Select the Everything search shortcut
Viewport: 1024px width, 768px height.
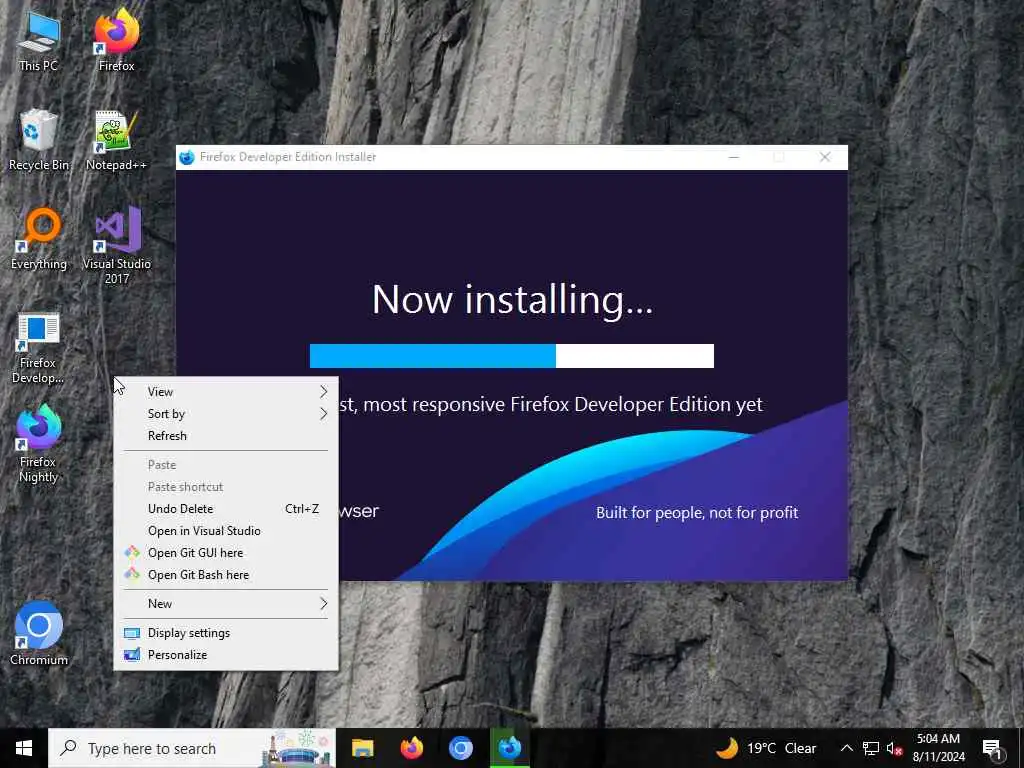39,239
